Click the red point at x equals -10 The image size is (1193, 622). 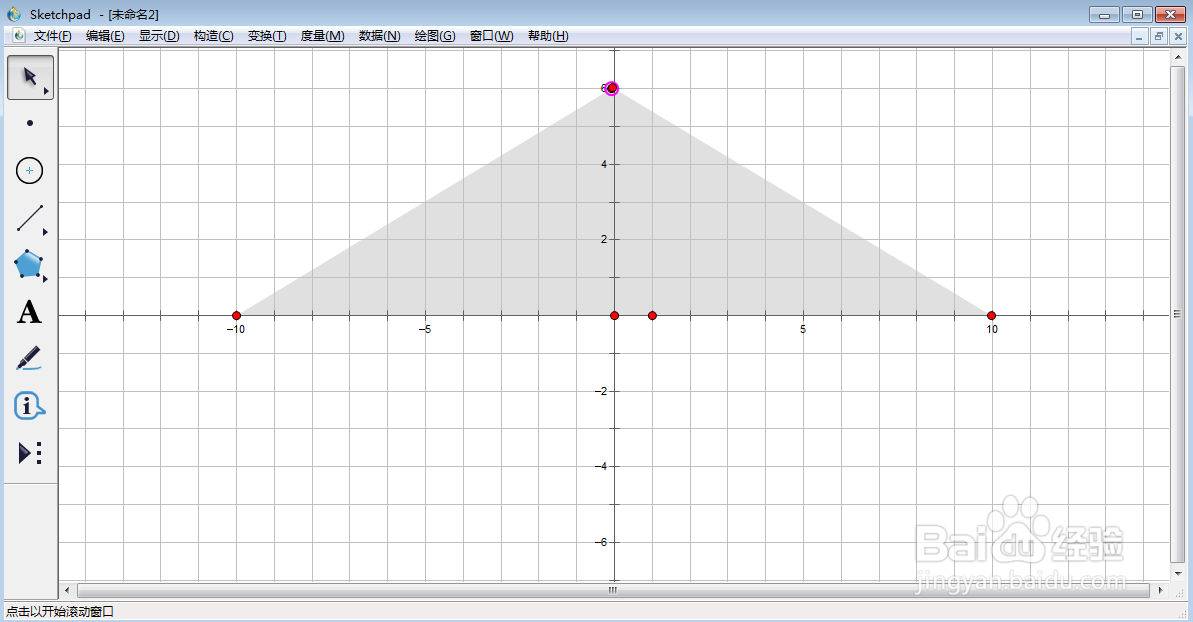(237, 316)
